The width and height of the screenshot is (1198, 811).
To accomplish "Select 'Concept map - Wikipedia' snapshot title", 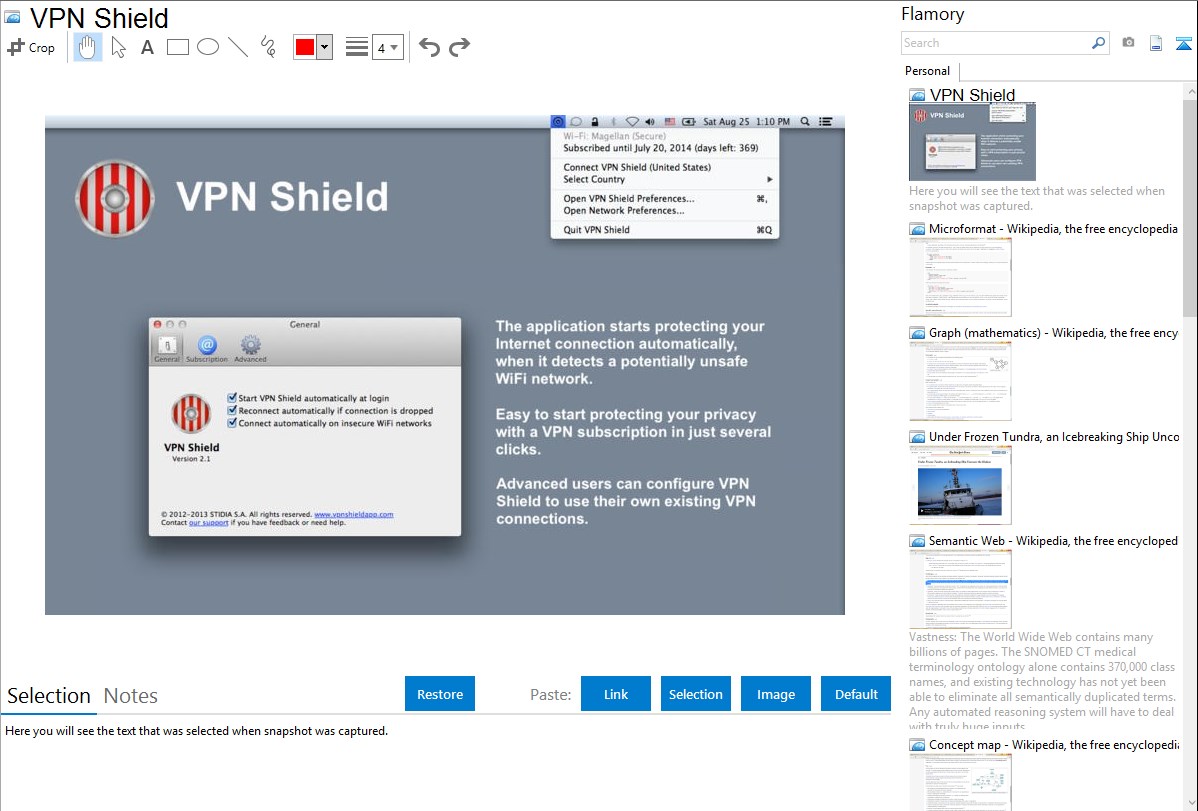I will pos(1054,745).
